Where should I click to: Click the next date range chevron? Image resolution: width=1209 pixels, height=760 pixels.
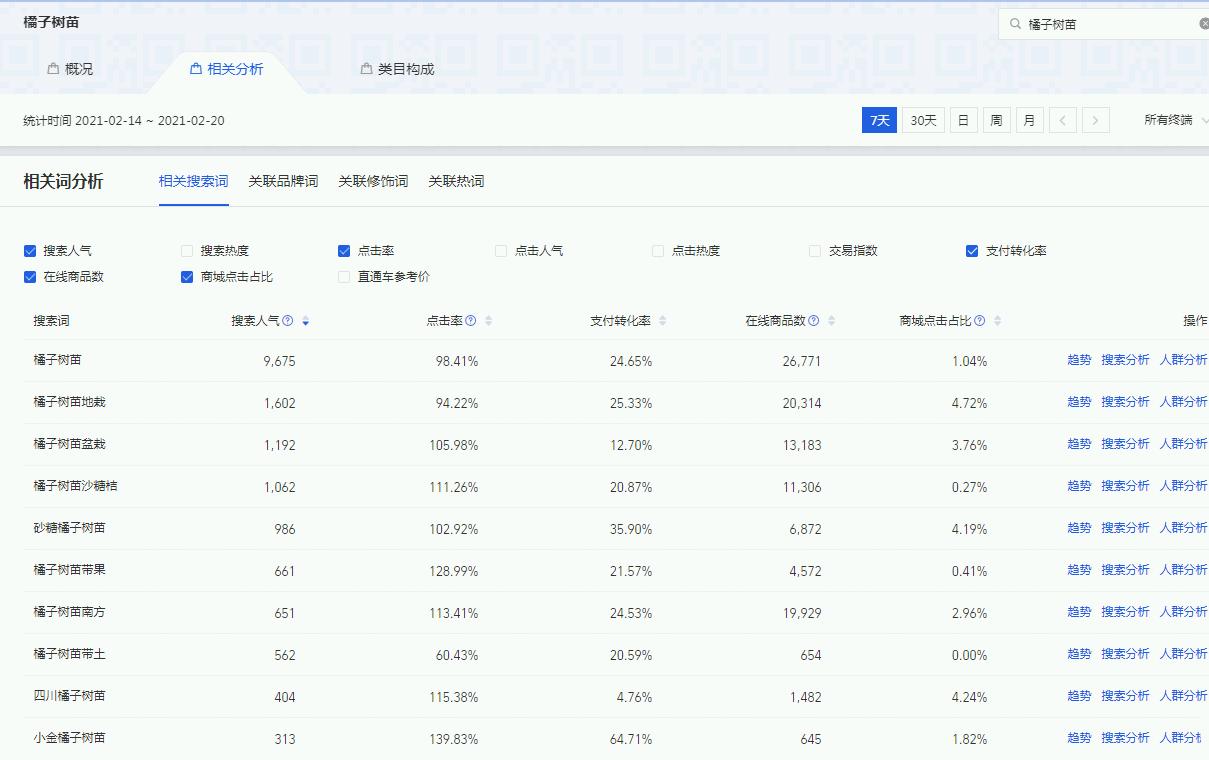coord(1095,119)
